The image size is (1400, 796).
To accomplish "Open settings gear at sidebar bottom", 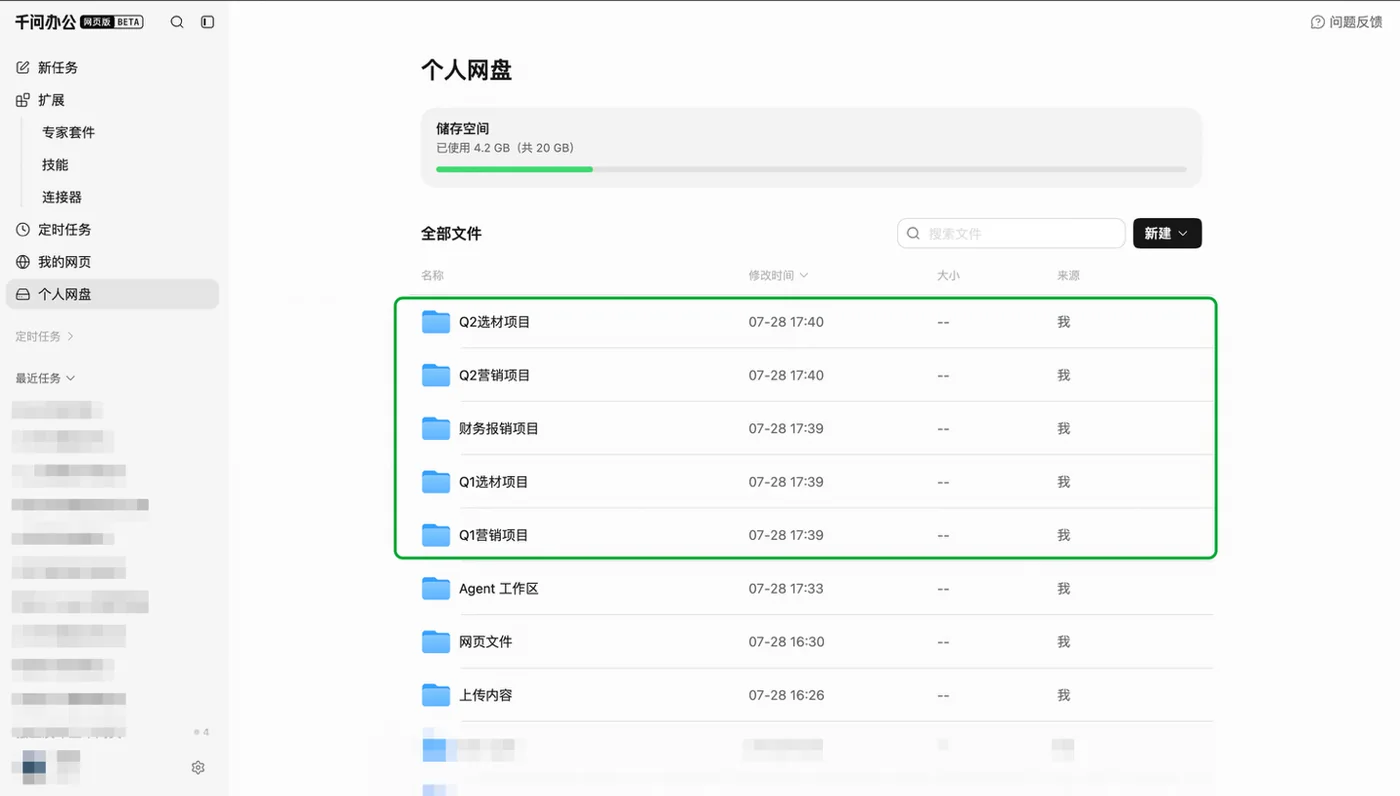I will point(198,767).
